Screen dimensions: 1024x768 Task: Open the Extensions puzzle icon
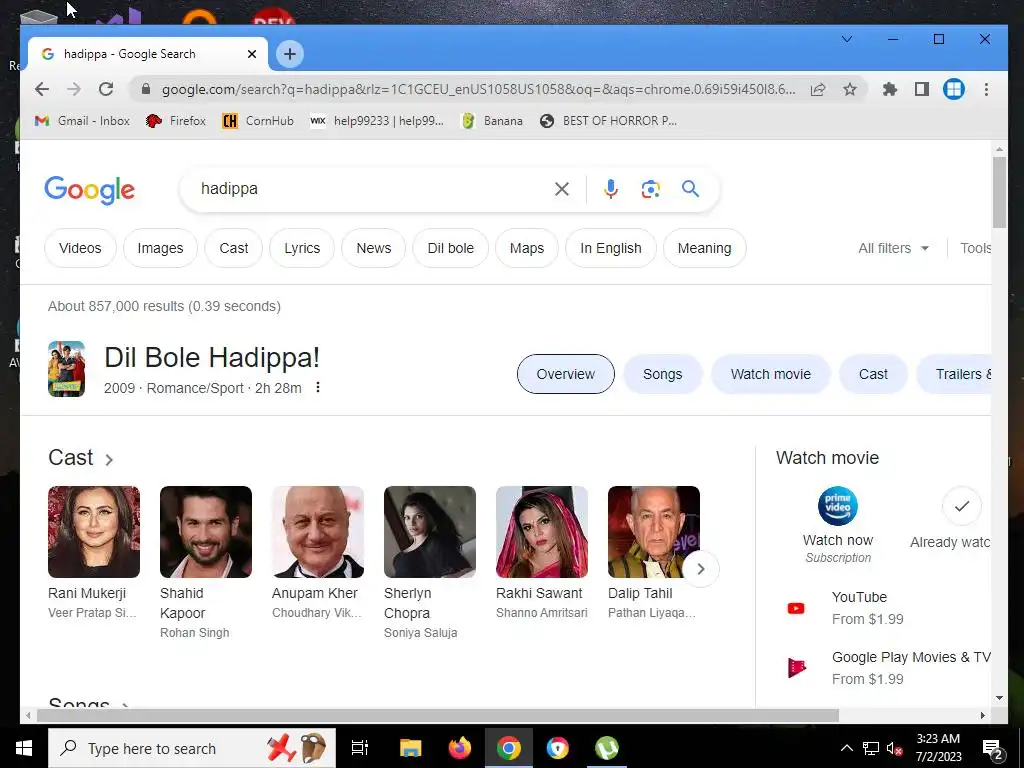tap(889, 89)
